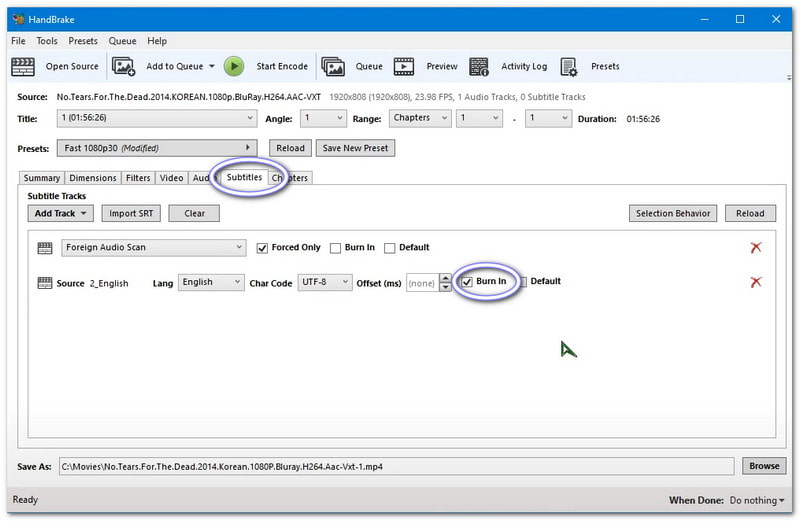800x521 pixels.
Task: Open the Presets panel icon
Action: click(x=569, y=67)
